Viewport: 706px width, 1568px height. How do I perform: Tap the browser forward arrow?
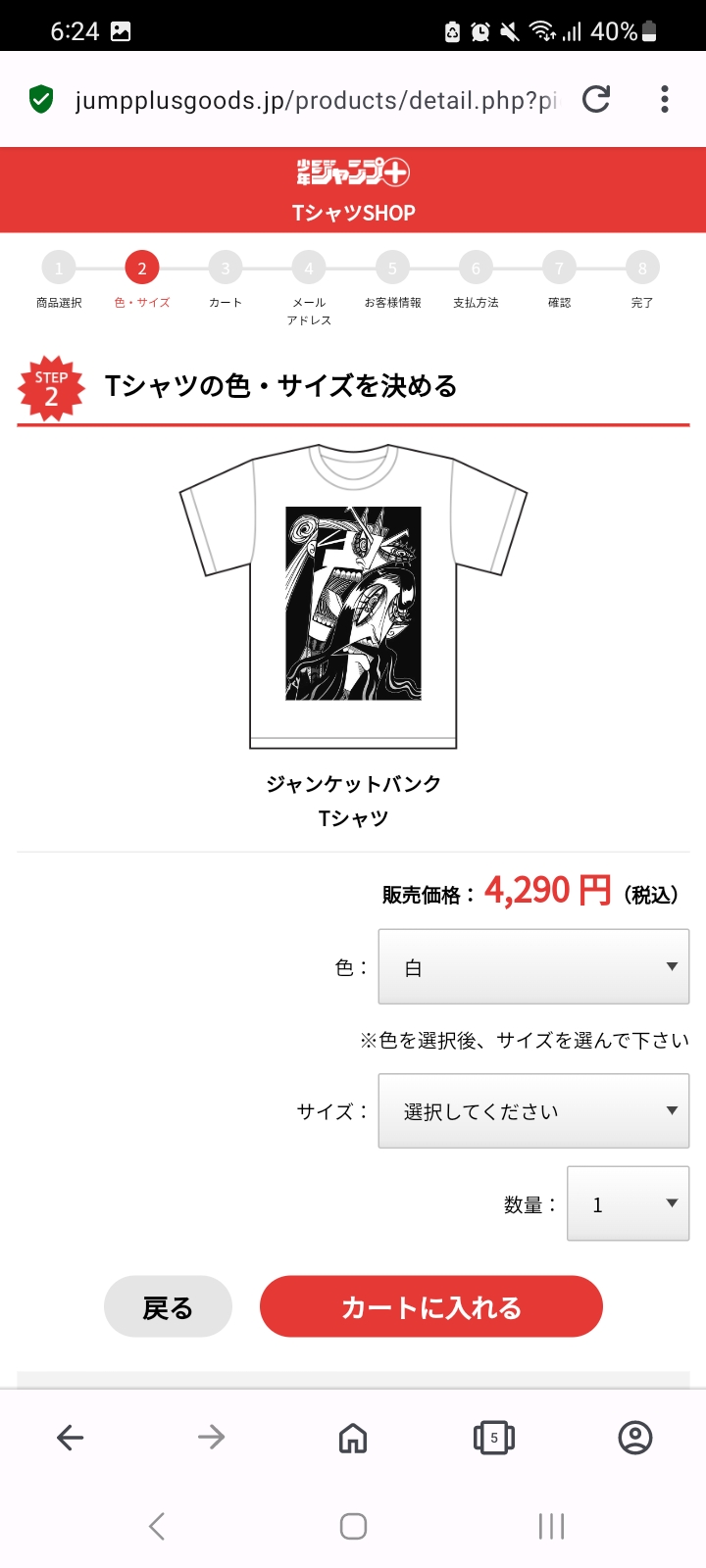point(212,1438)
